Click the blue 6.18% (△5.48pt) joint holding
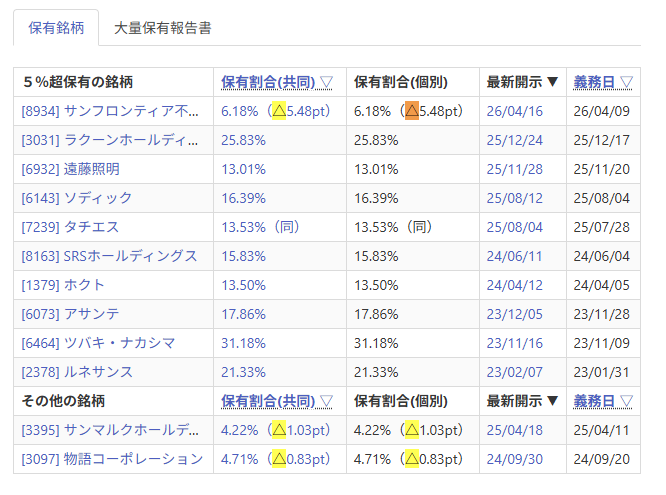The height and width of the screenshot is (495, 666). click(276, 111)
